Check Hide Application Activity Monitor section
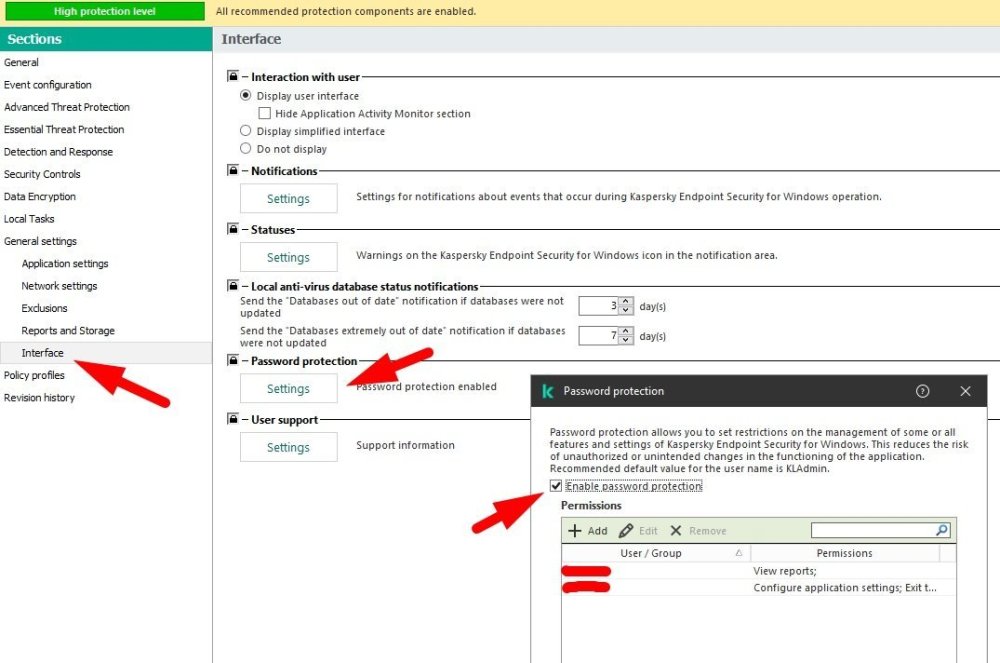 click(x=264, y=113)
